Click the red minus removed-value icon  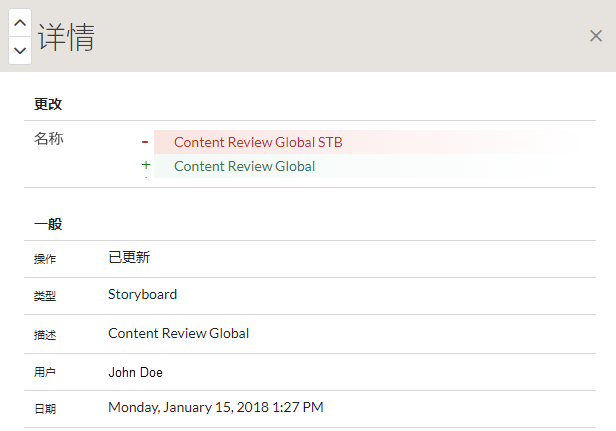[145, 142]
